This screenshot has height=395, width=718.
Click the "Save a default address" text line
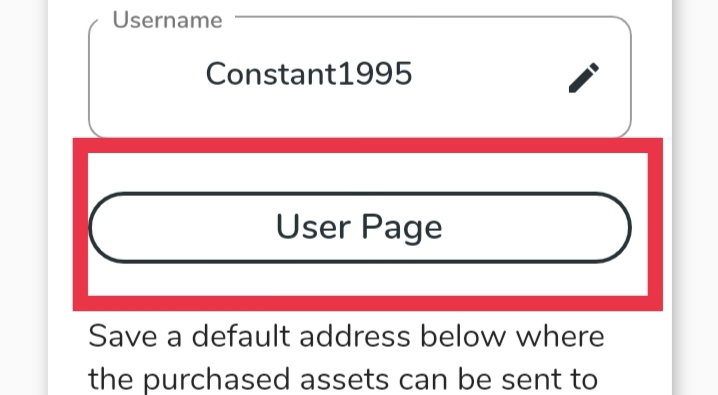347,336
